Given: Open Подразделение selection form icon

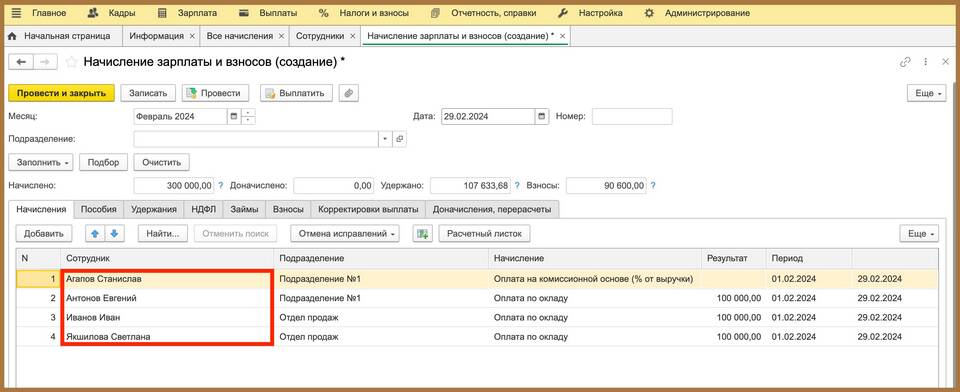Looking at the screenshot, I should [x=399, y=140].
